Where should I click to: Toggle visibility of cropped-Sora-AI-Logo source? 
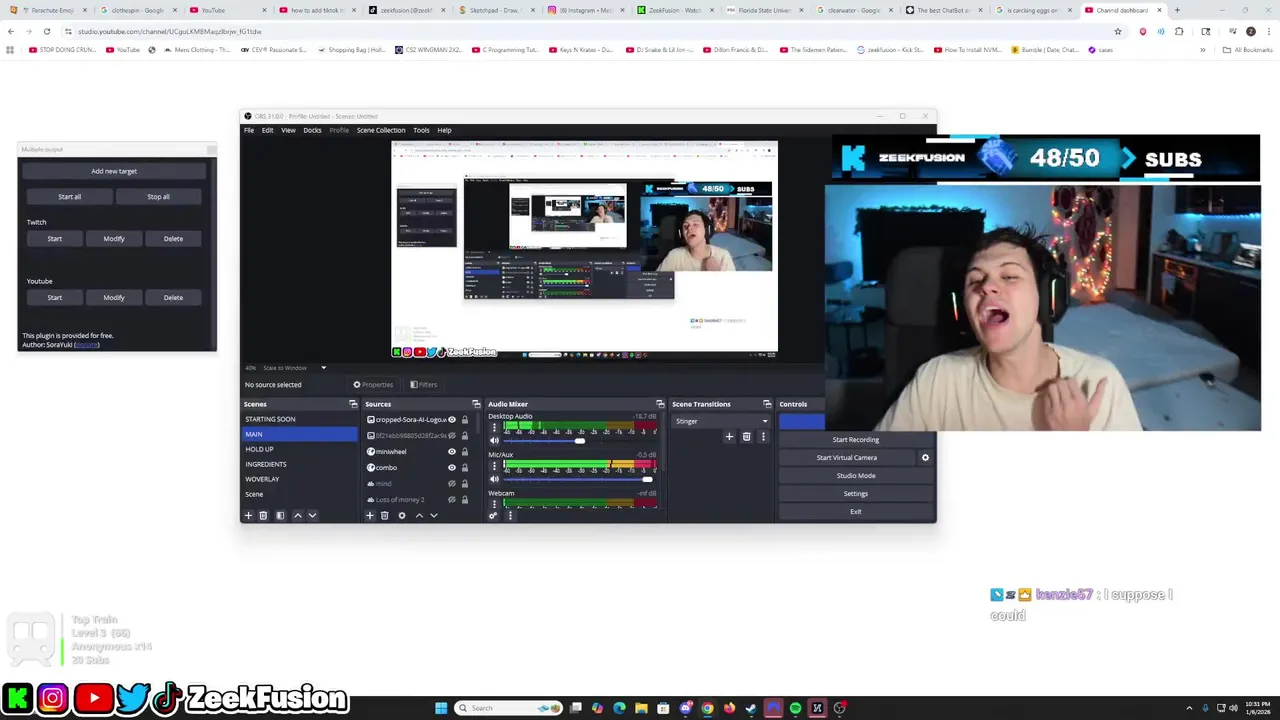tap(452, 420)
